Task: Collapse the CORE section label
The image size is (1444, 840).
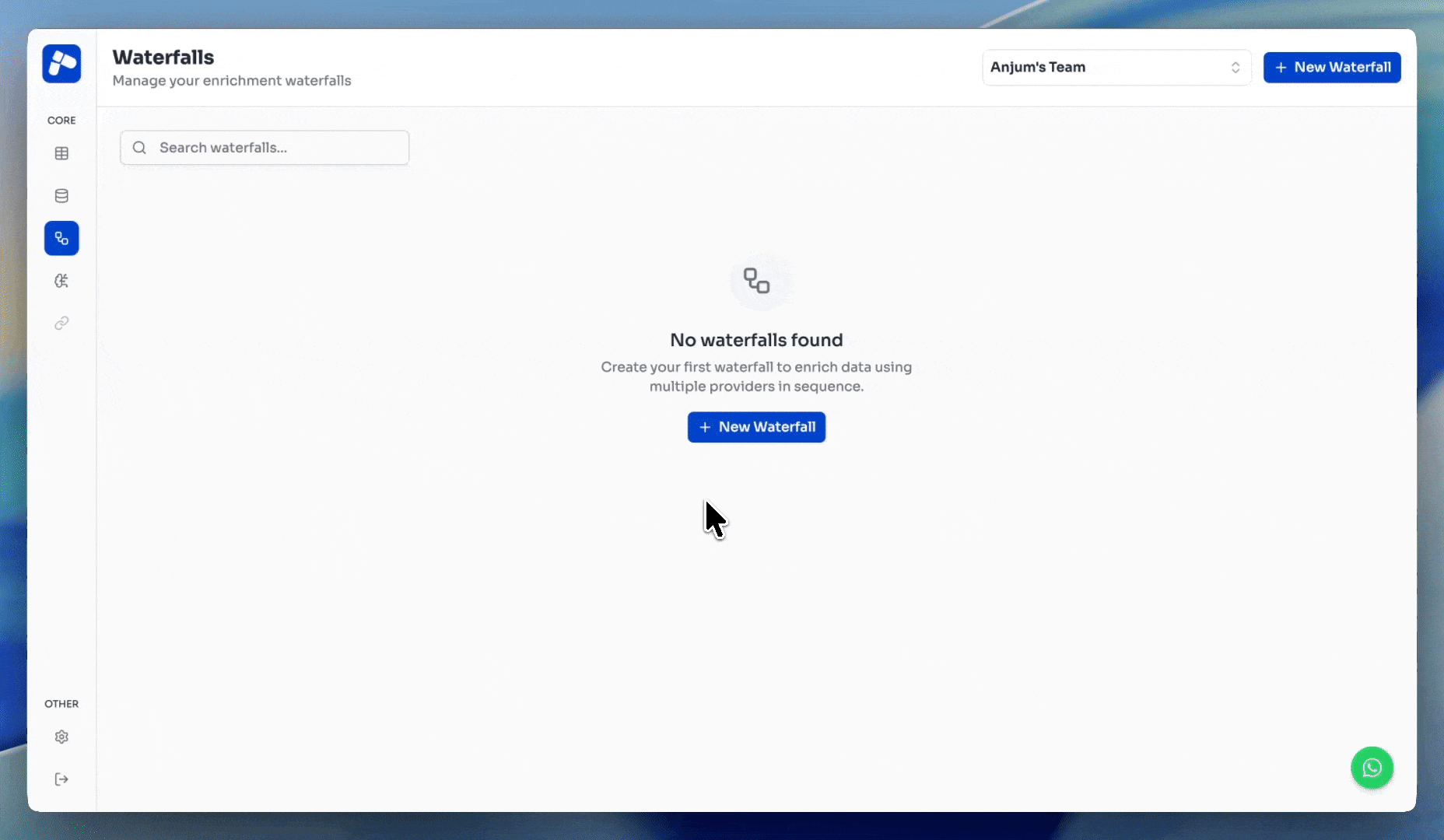Action: (x=61, y=120)
